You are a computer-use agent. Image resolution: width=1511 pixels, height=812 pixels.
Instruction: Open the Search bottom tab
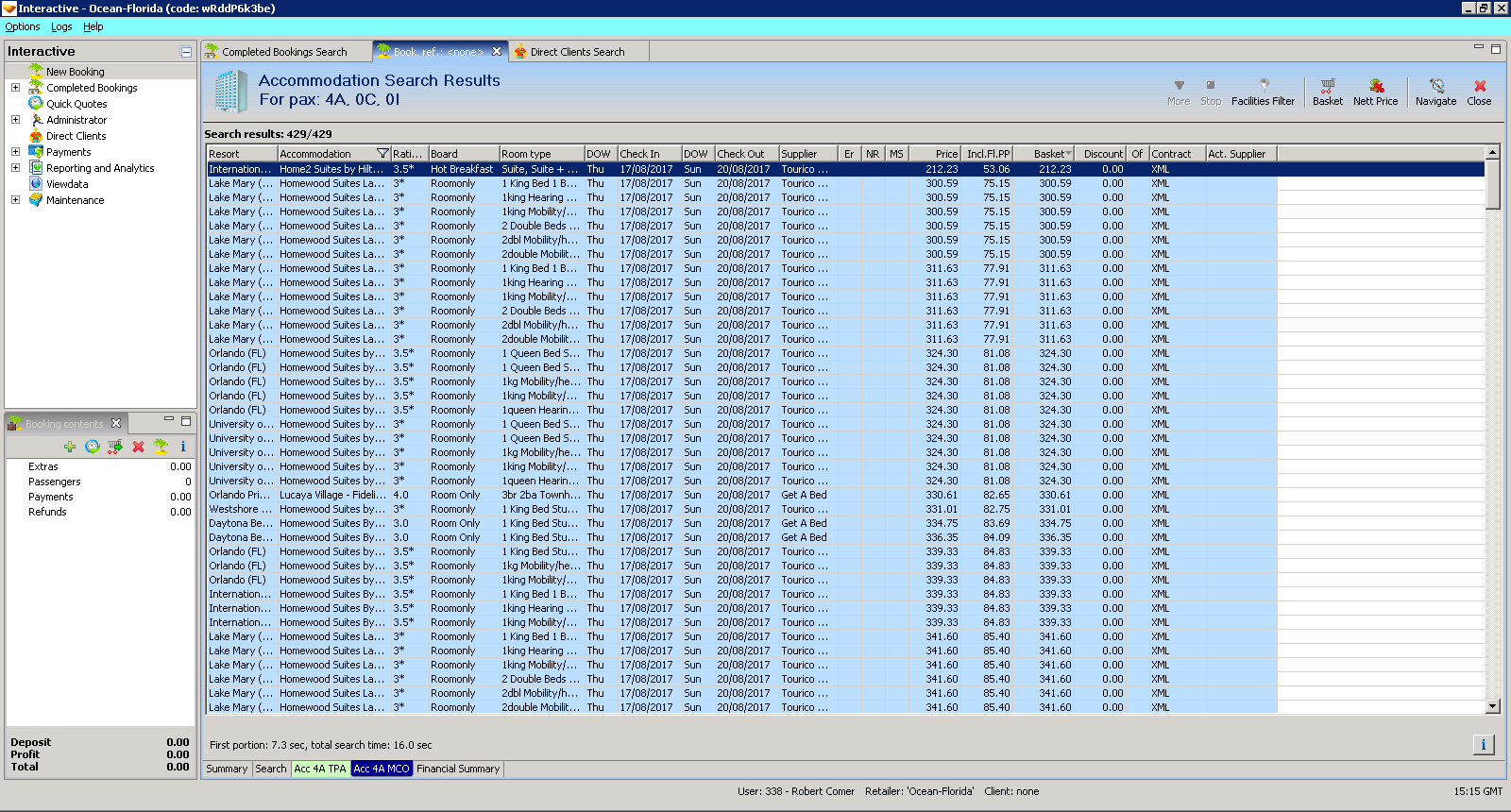coord(271,769)
